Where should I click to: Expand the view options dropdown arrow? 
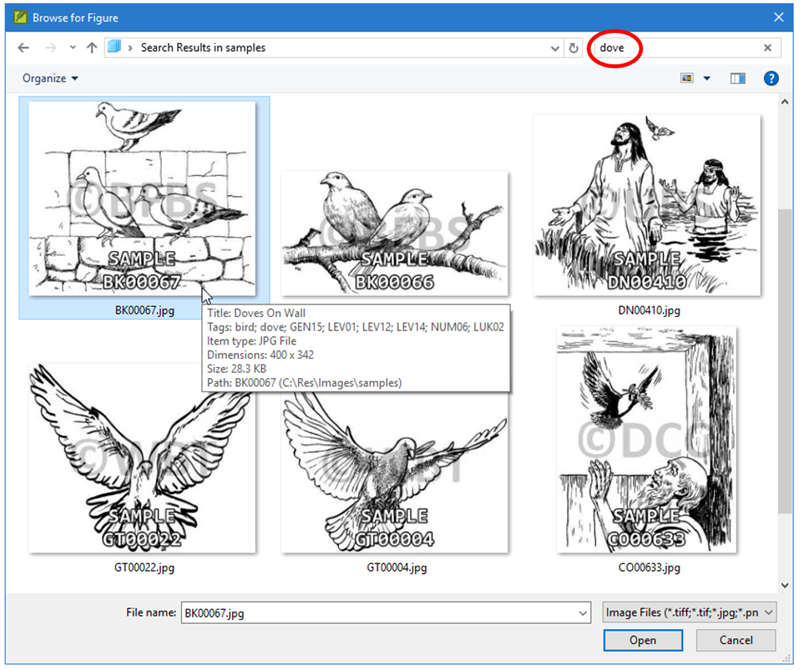(x=707, y=78)
